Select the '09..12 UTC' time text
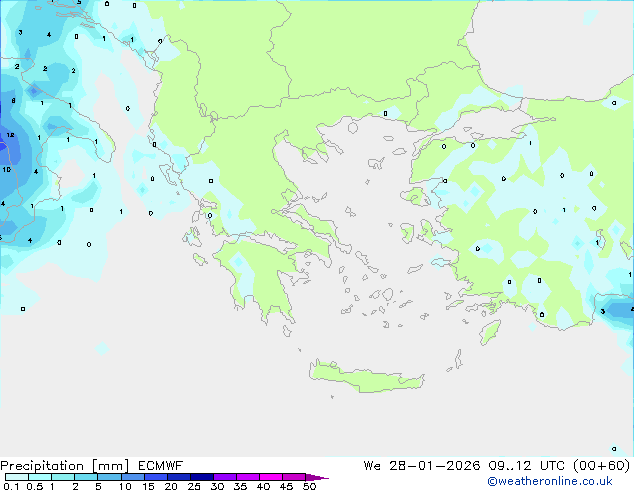This screenshot has height=490, width=634. pyautogui.click(x=528, y=466)
